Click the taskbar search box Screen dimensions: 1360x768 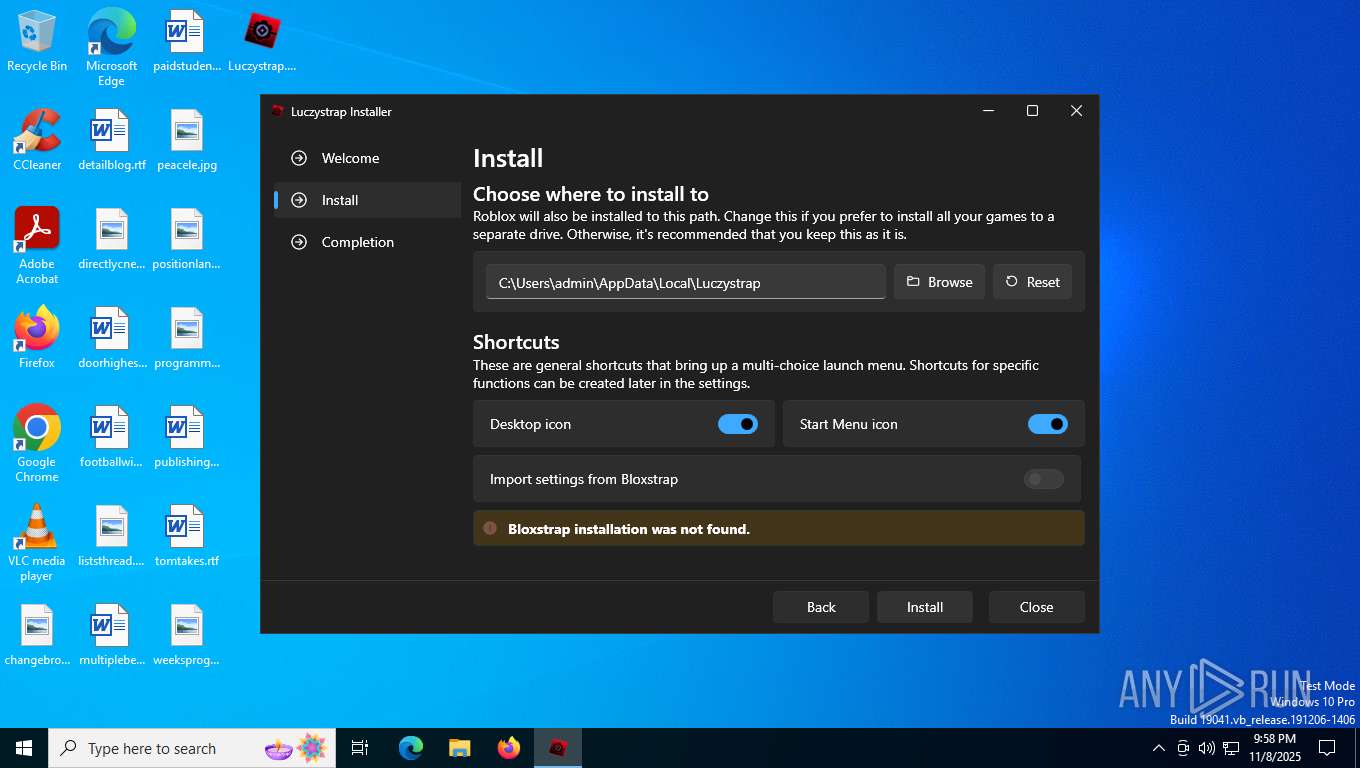tap(192, 748)
